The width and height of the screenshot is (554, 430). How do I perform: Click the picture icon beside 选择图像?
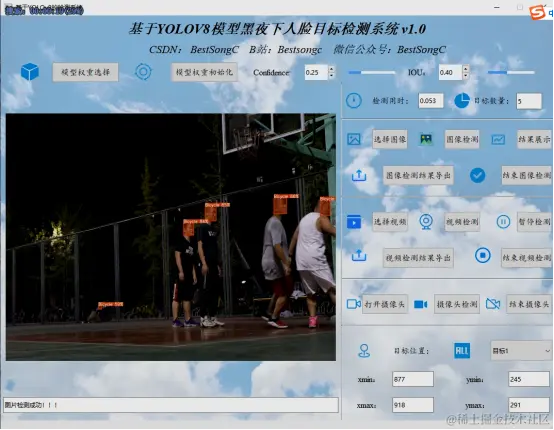point(354,139)
